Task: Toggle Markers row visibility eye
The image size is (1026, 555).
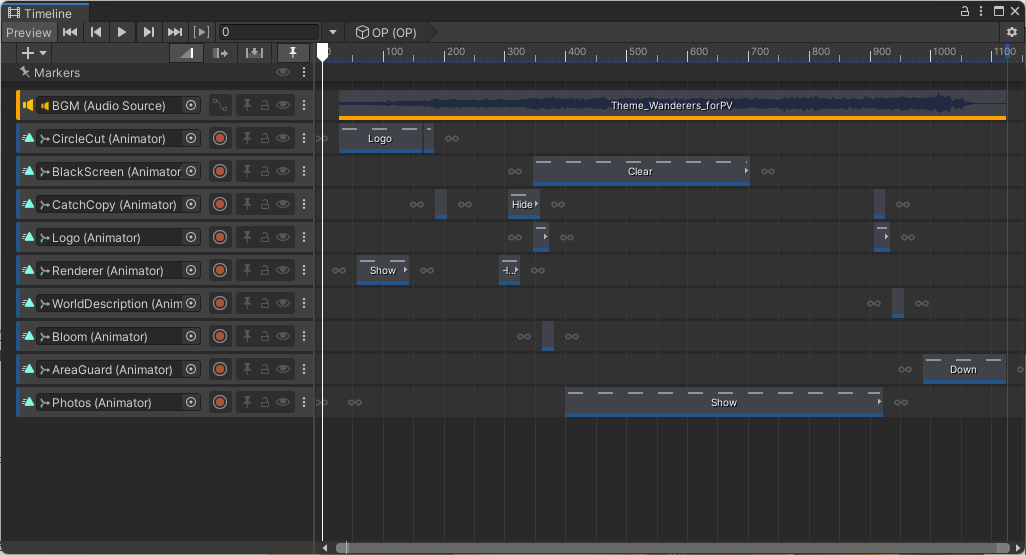Action: [283, 72]
